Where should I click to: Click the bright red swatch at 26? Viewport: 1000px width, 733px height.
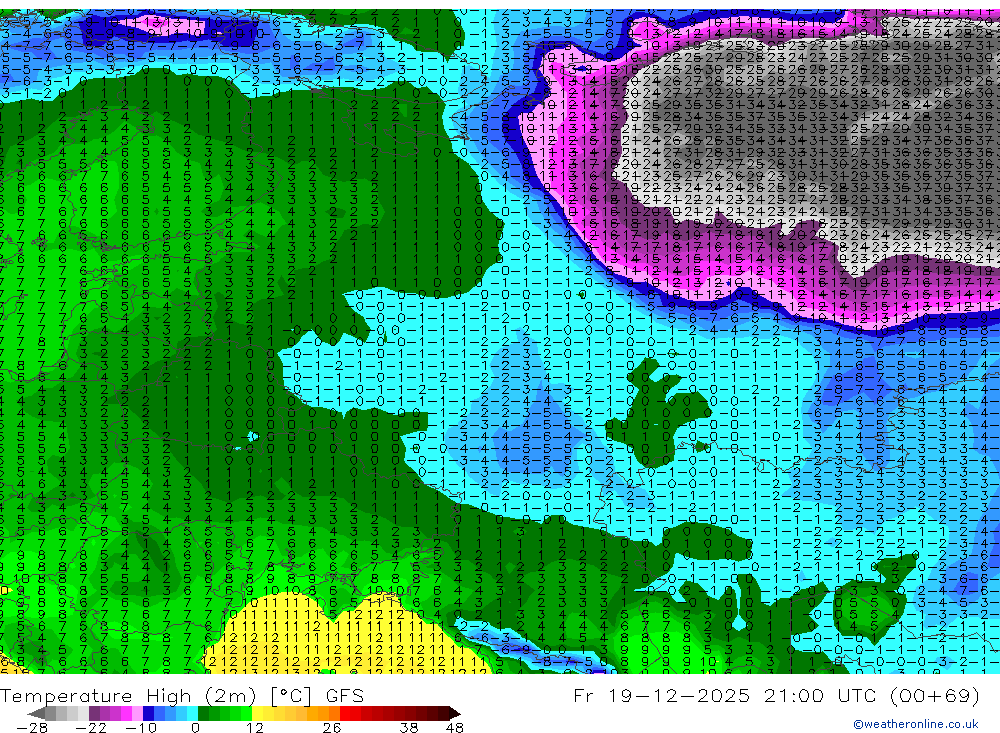(345, 713)
